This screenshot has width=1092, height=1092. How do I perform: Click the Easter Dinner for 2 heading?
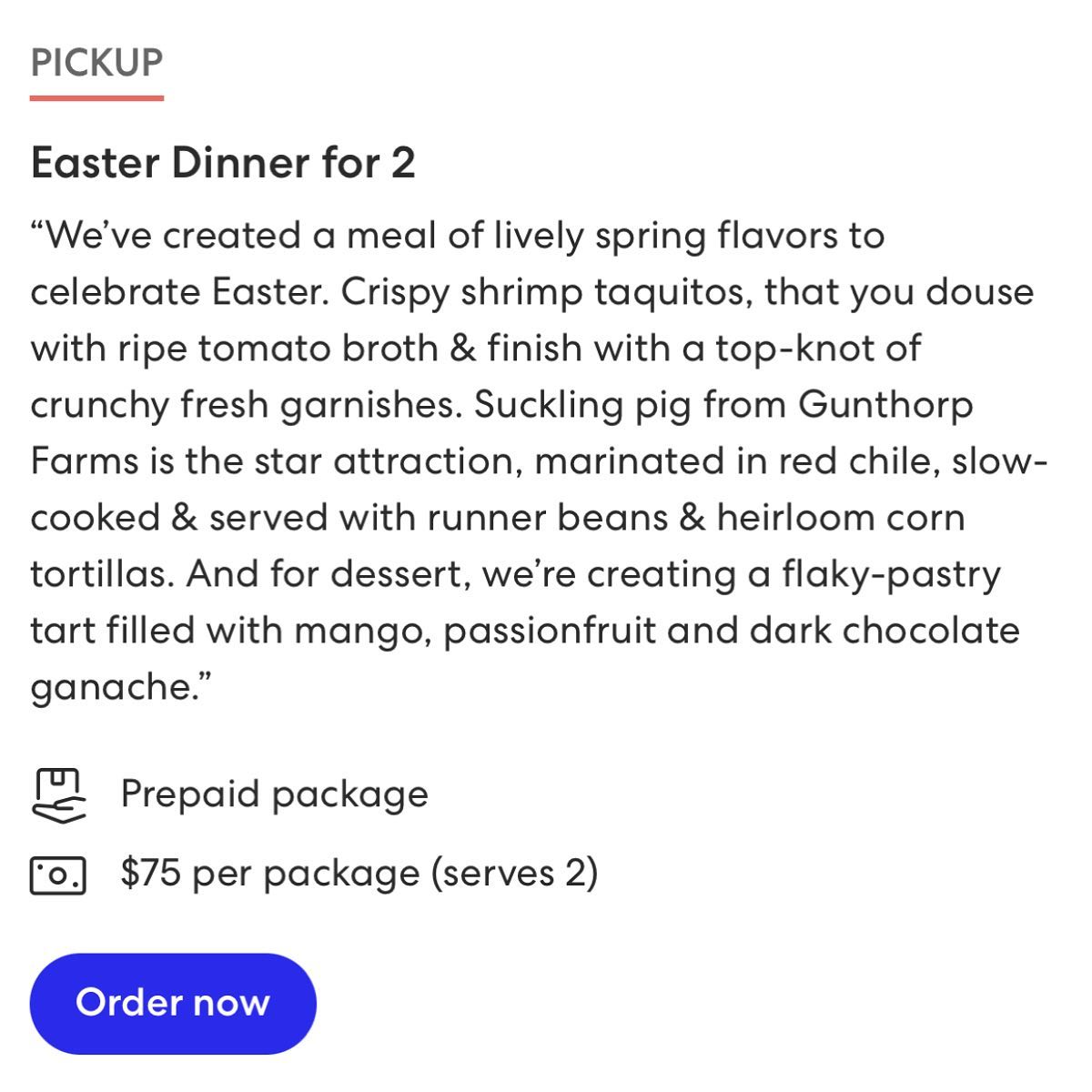223,164
